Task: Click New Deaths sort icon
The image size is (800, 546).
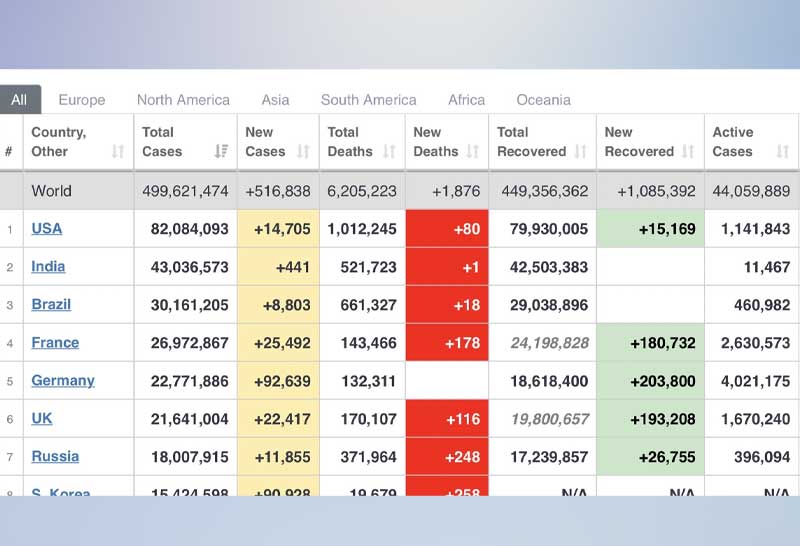Action: 473,152
